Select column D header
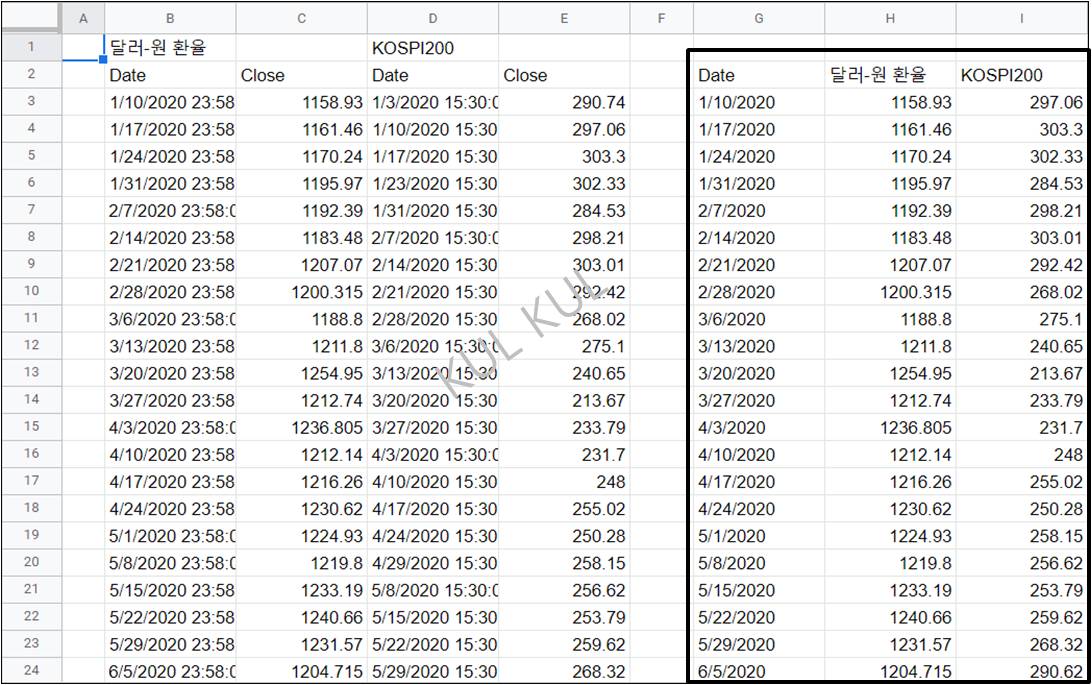1092x685 pixels. 432,19
